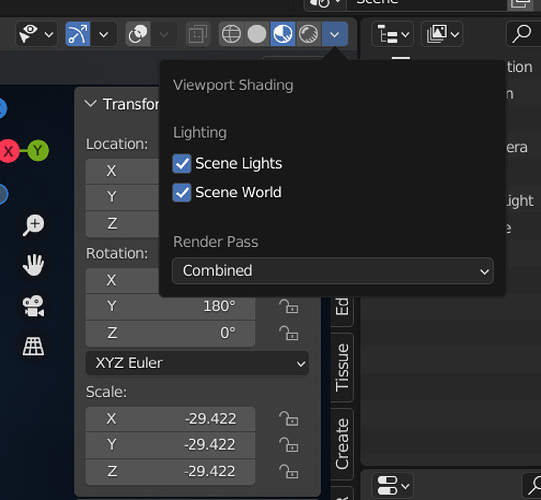Switch to Material Preview shading

(x=283, y=34)
